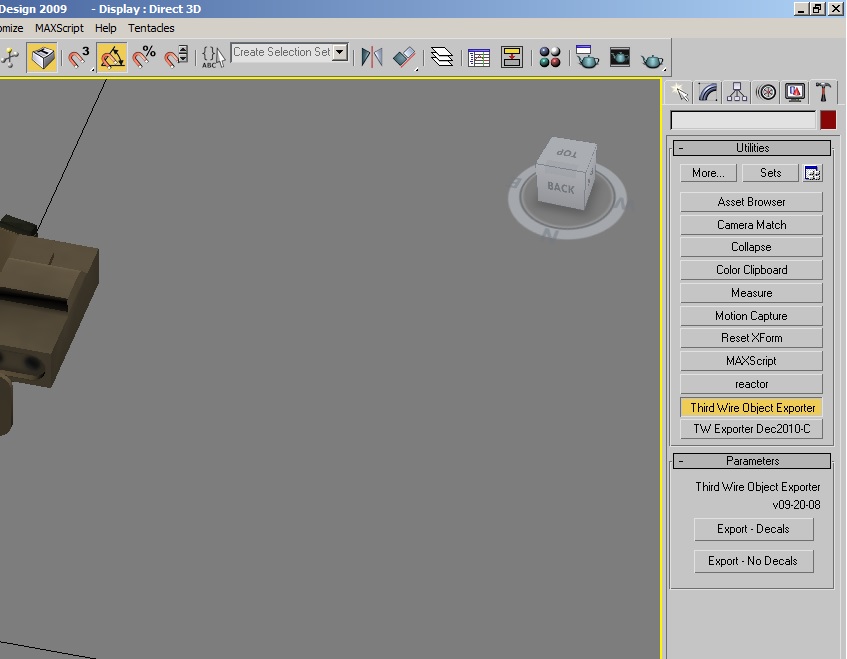Toggle Angle Snap in toolbar
847x659 pixels.
pyautogui.click(x=112, y=57)
